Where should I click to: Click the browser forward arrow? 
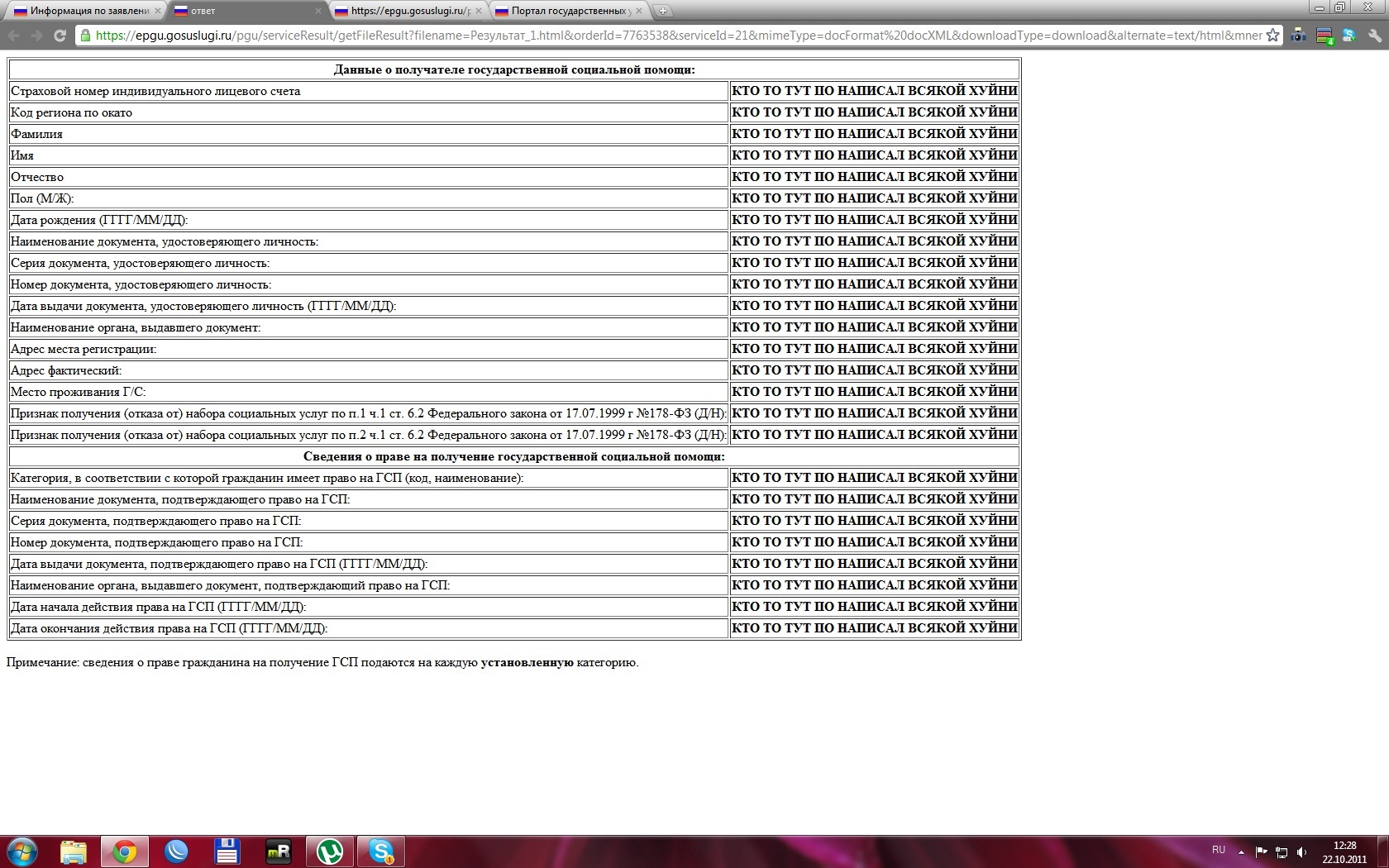(36, 36)
